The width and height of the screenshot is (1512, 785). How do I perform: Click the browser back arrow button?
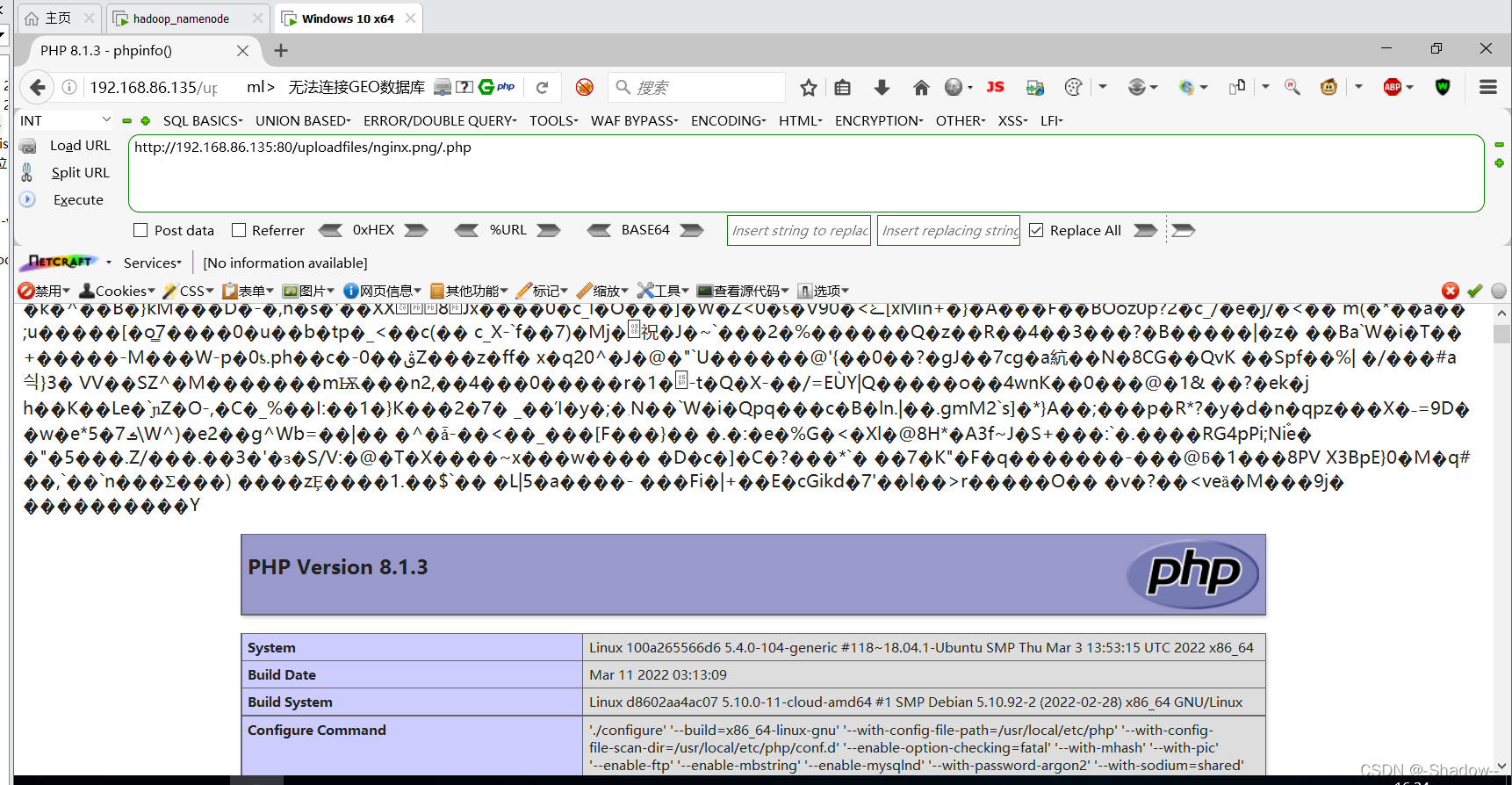tap(37, 87)
